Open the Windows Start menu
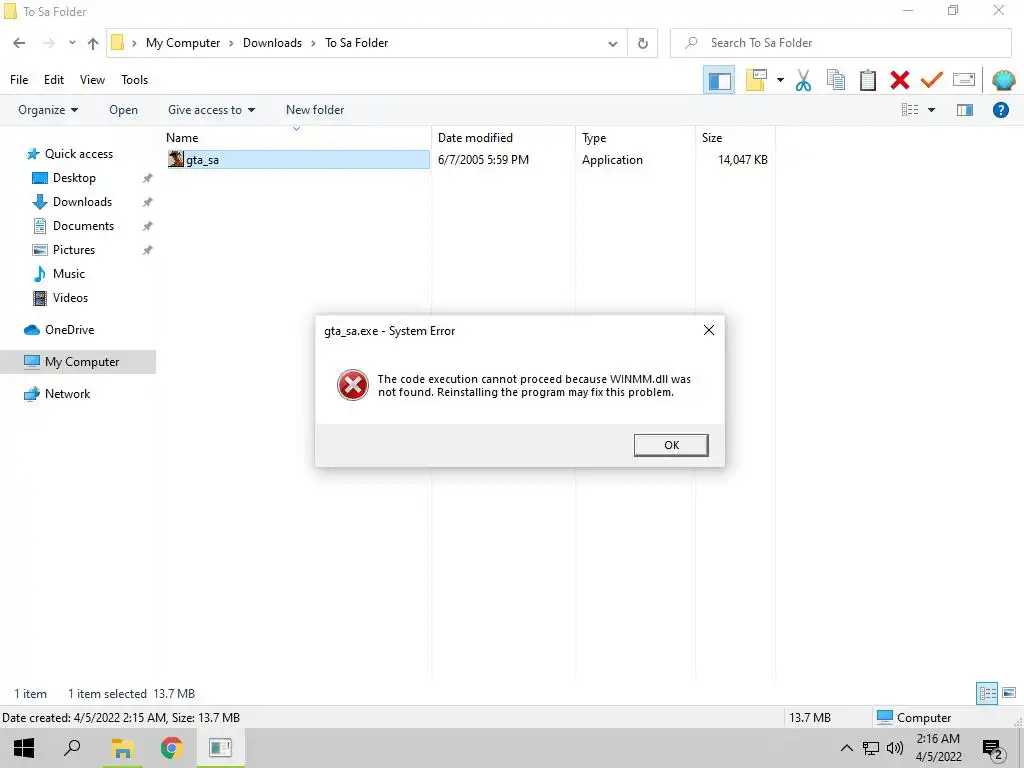 [x=24, y=748]
